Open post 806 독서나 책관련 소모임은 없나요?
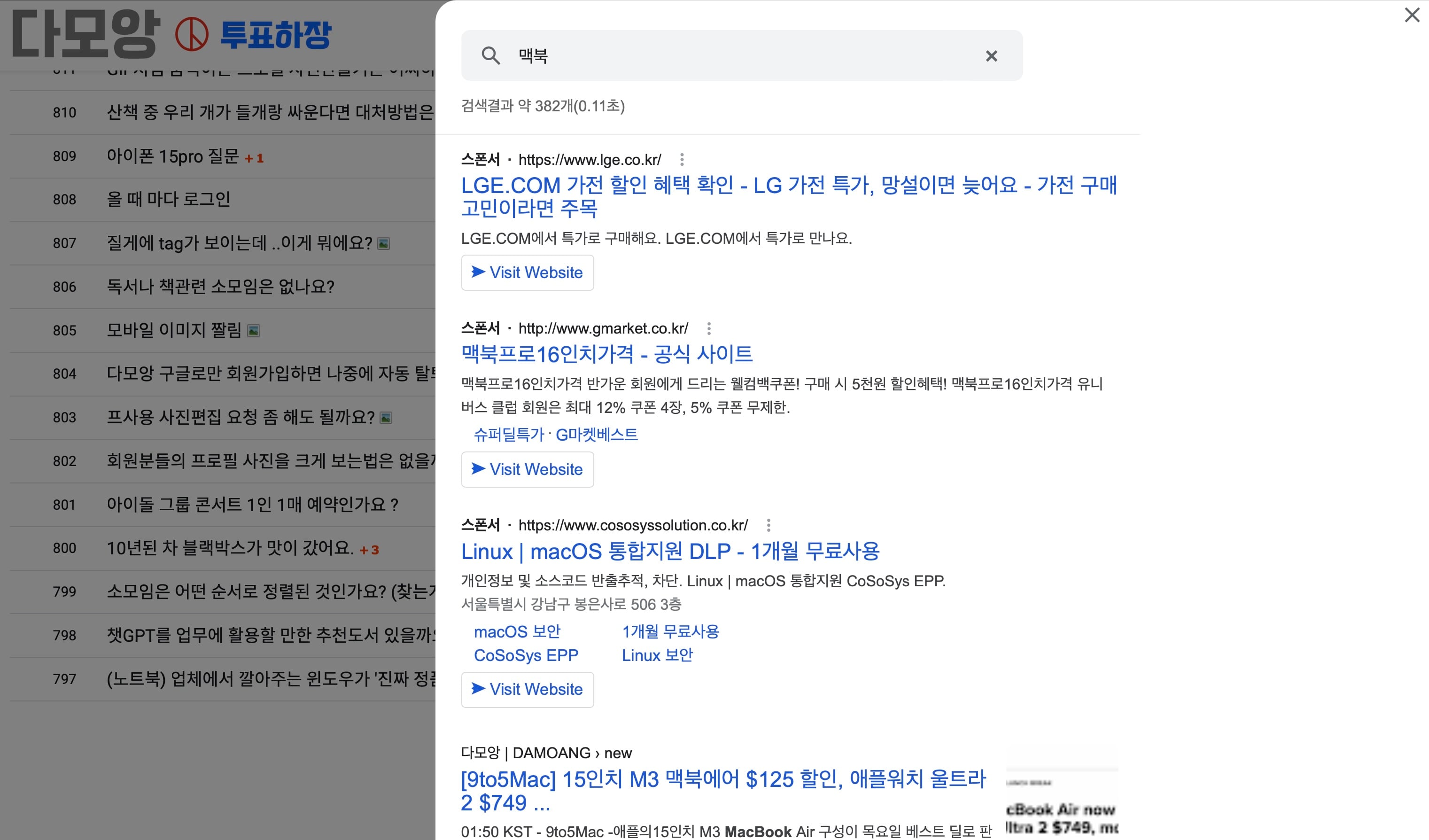The height and width of the screenshot is (840, 1429). point(221,287)
